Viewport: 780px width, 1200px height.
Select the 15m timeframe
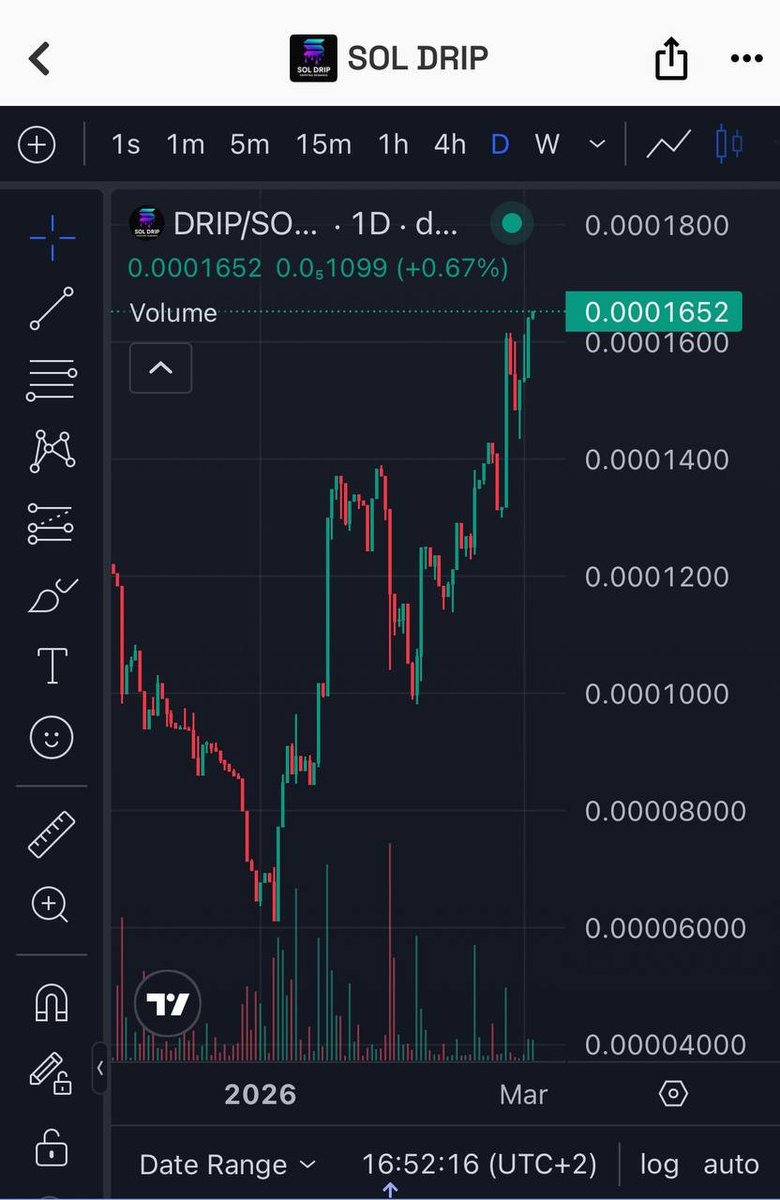323,145
